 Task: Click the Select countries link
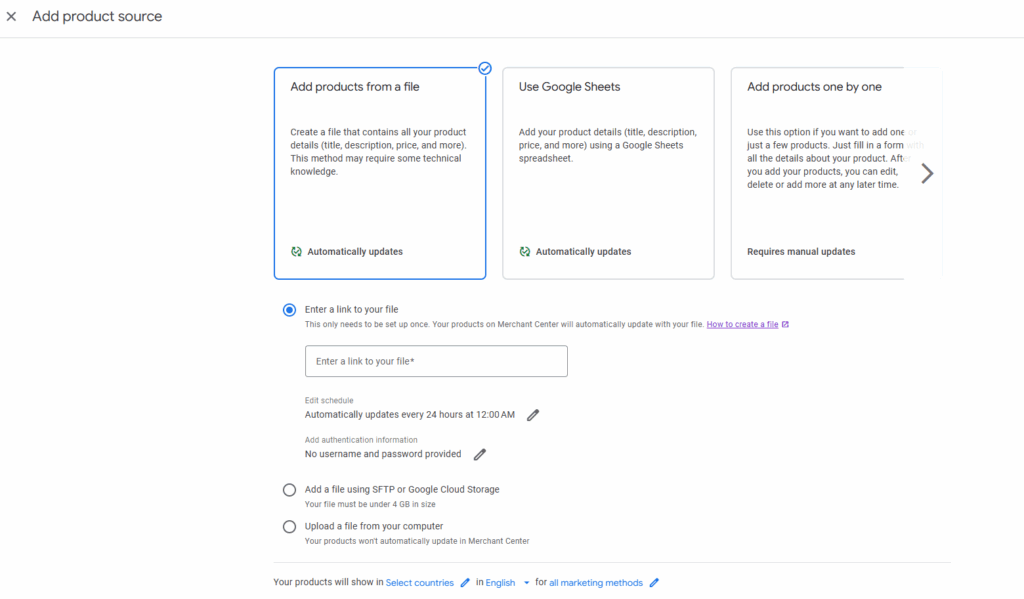[419, 582]
